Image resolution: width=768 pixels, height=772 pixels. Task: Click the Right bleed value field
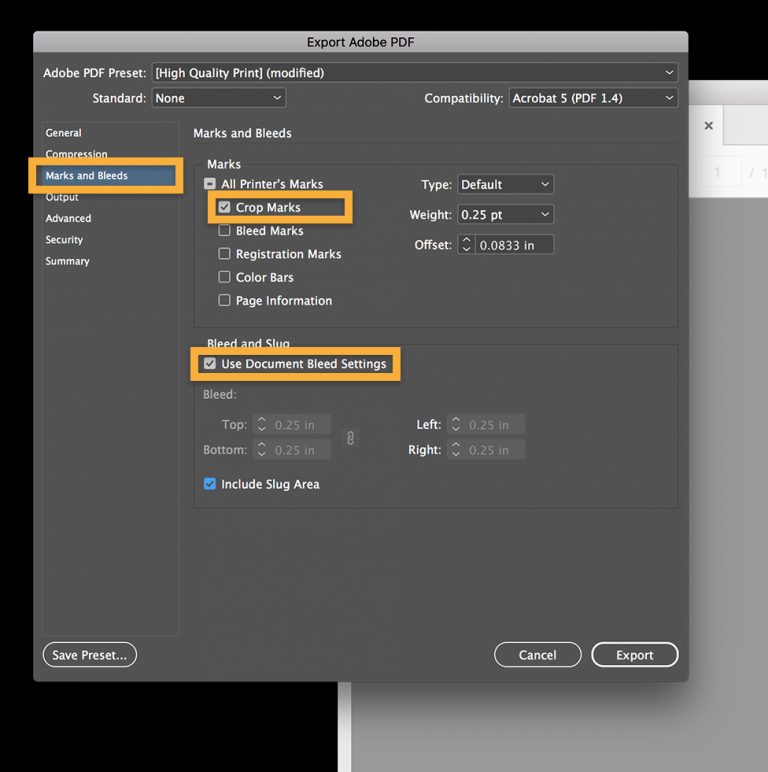[x=494, y=450]
